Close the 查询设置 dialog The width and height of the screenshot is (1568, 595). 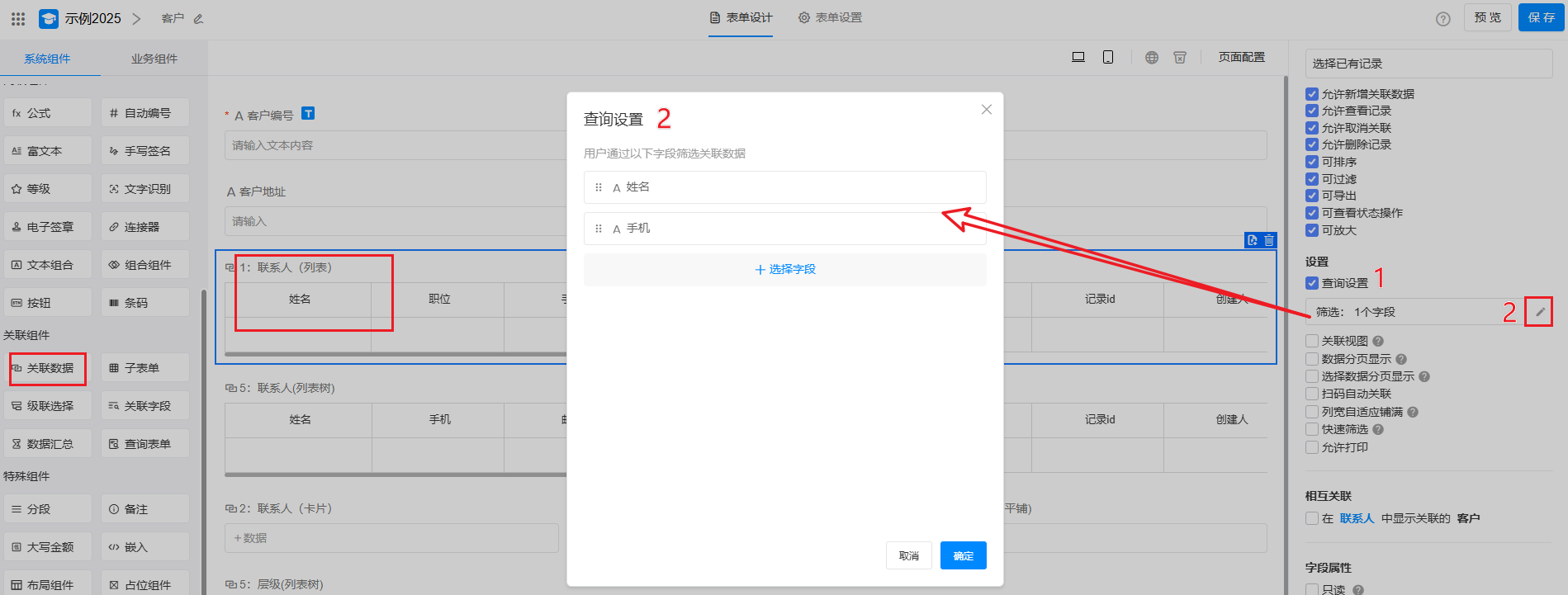point(986,110)
